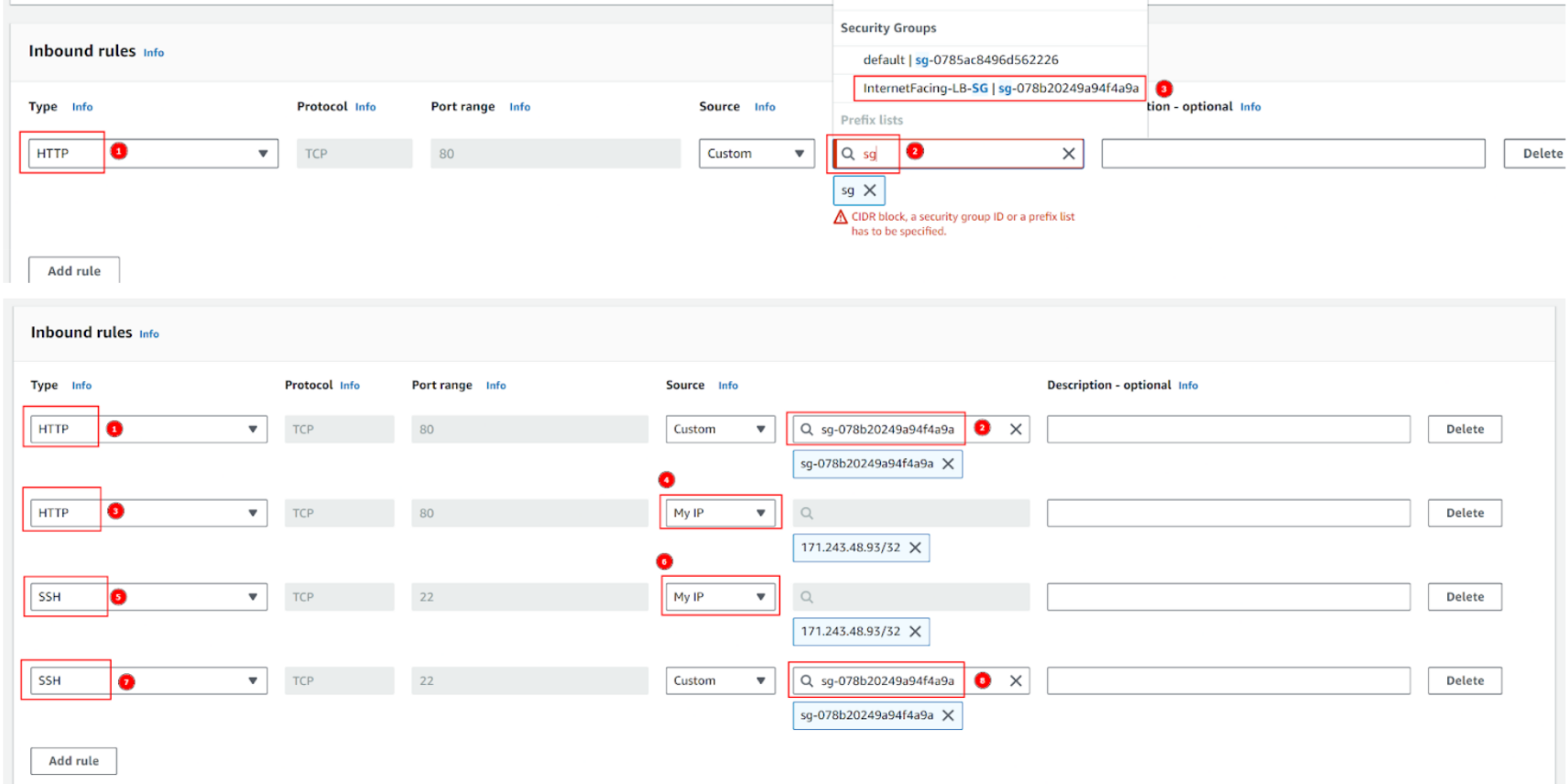The height and width of the screenshot is (784, 1568).
Task: Open My IP source dropdown of HTTP rule
Action: point(720,513)
